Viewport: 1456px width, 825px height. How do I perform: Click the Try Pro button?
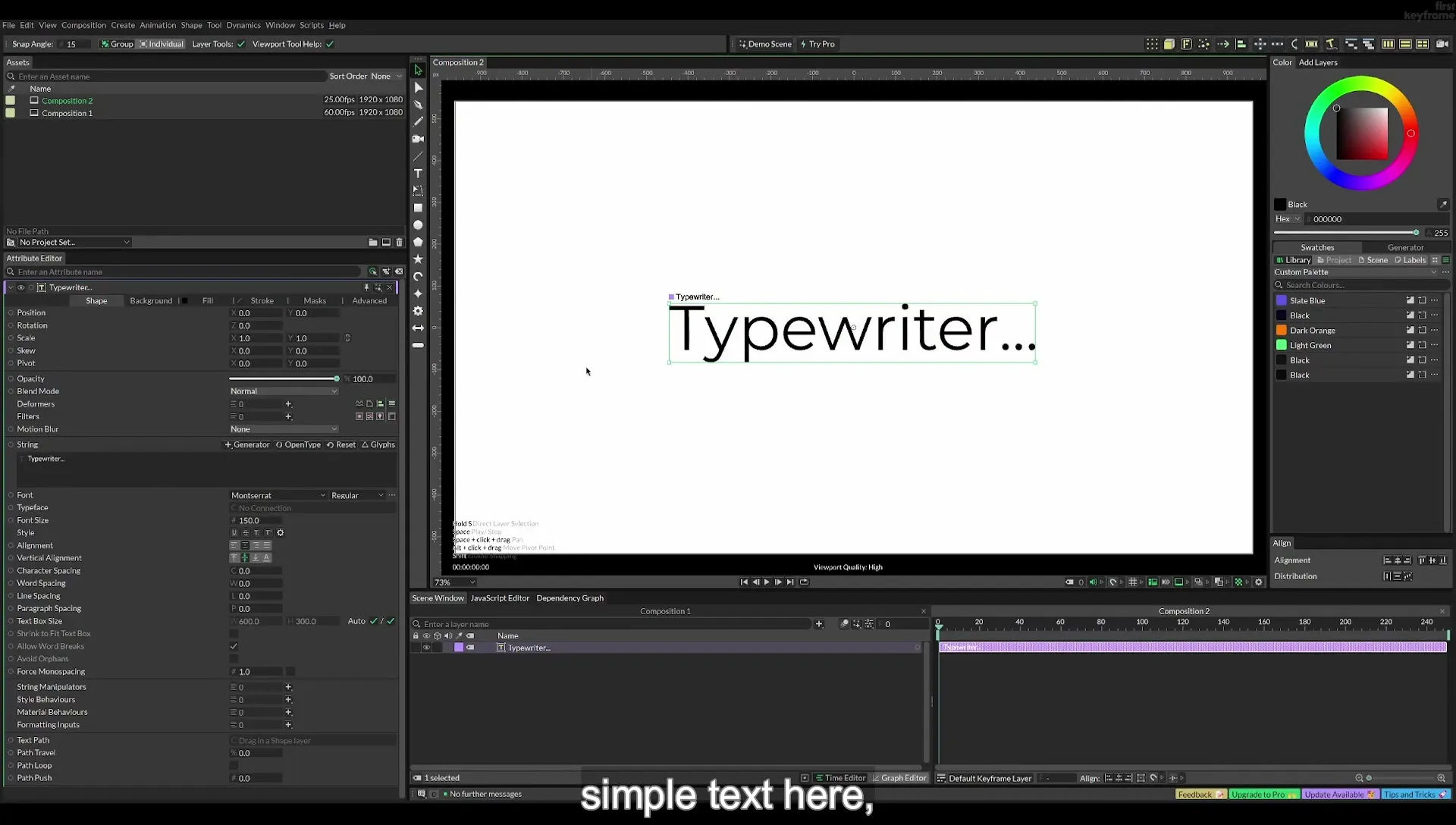817,44
